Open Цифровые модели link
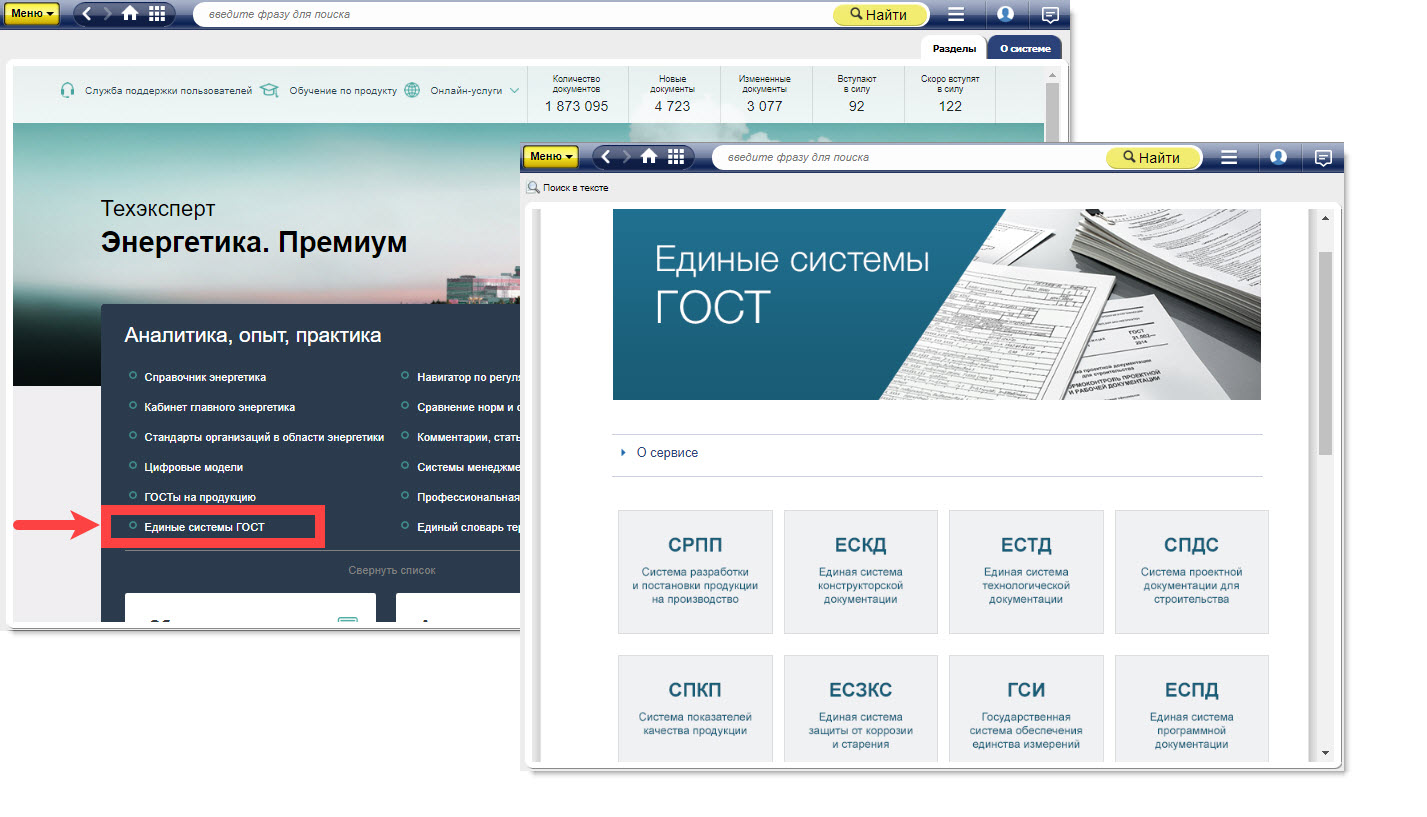 click(193, 467)
